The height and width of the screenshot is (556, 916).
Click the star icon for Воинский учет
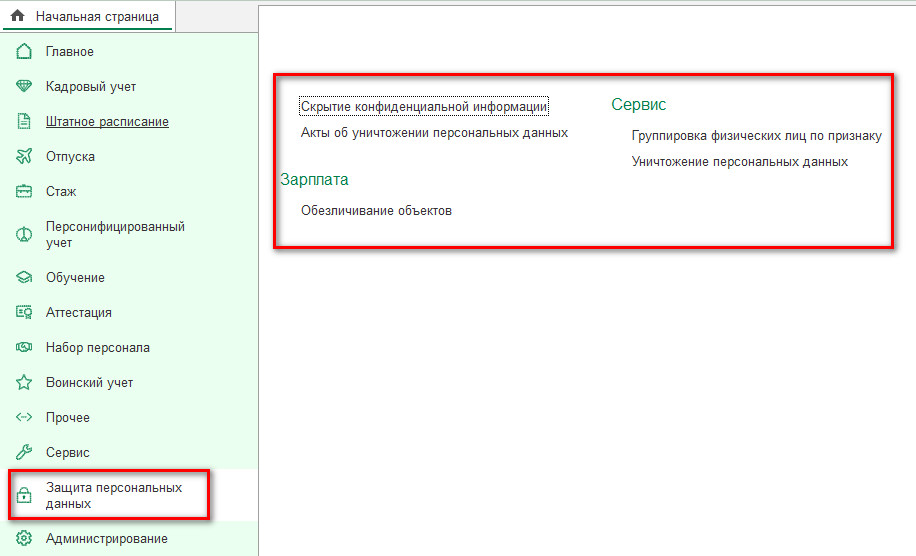tap(25, 383)
